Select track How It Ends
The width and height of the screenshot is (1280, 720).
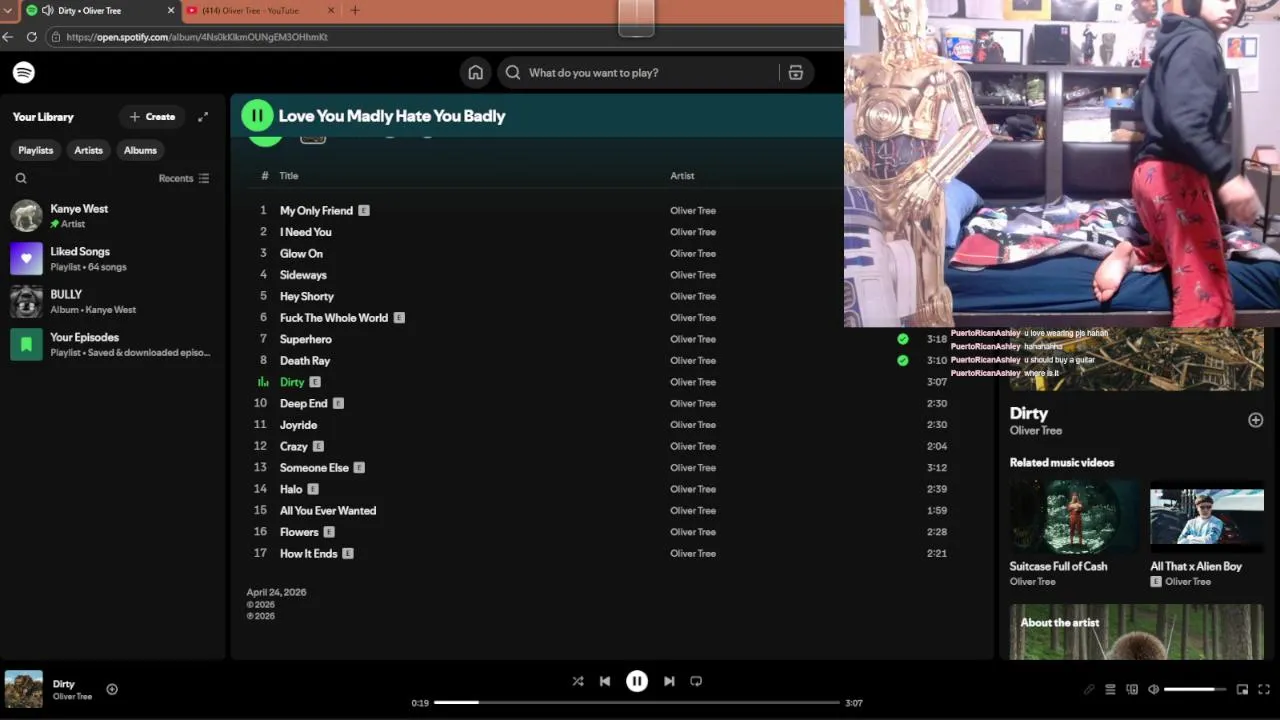[308, 554]
